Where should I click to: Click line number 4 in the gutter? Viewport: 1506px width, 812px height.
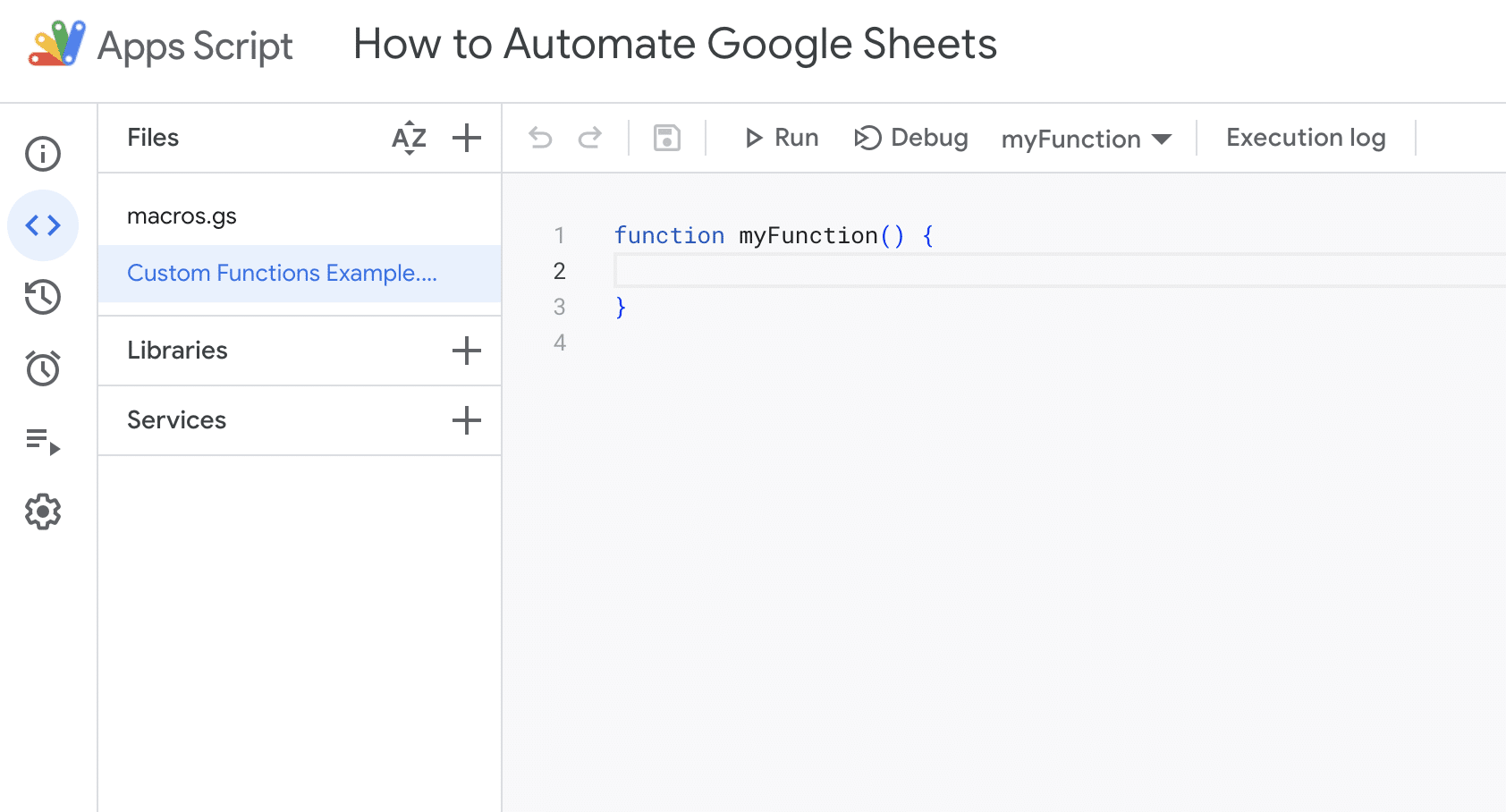tap(559, 343)
